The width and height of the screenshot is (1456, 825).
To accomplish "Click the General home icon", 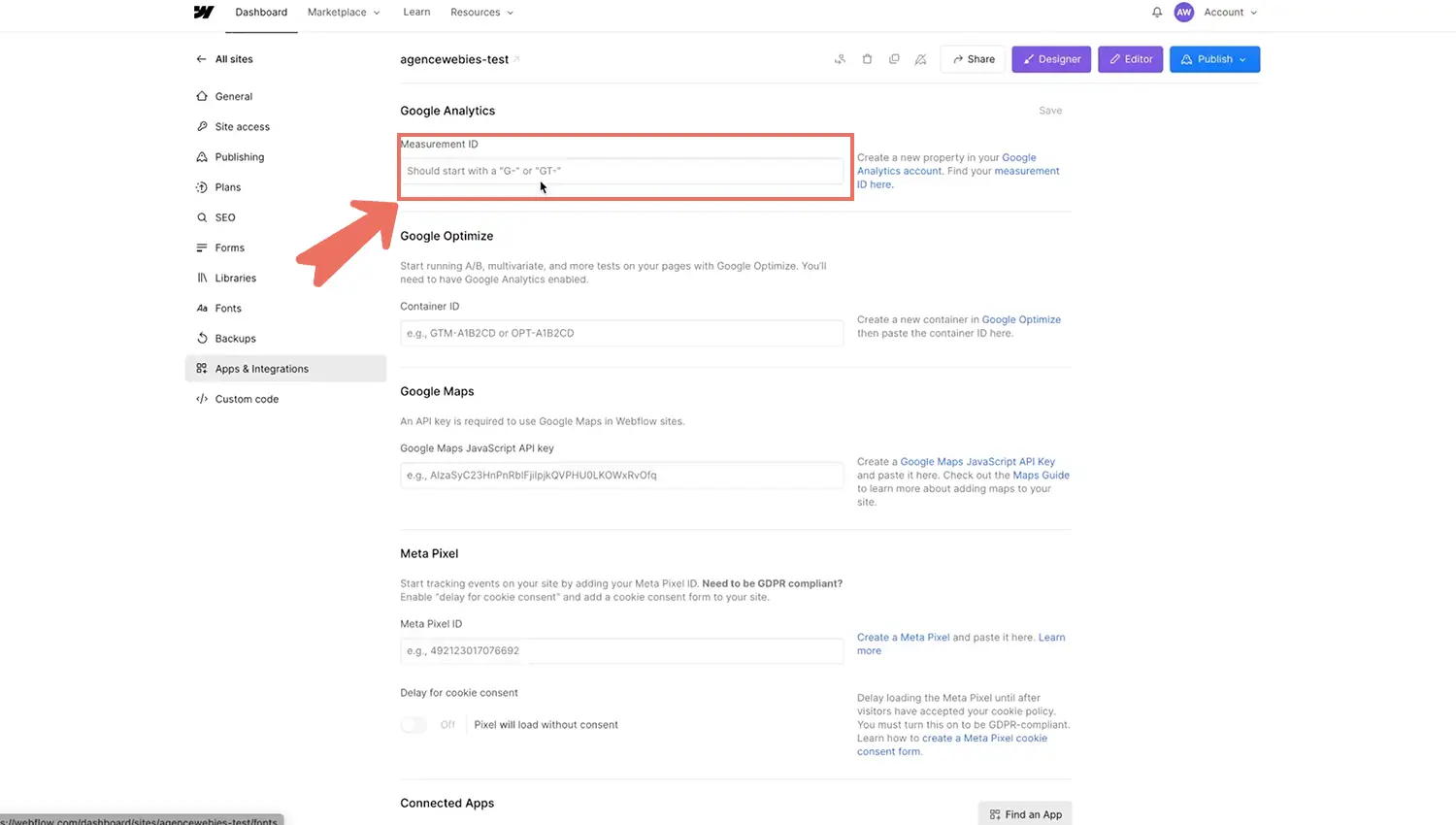I will [202, 96].
